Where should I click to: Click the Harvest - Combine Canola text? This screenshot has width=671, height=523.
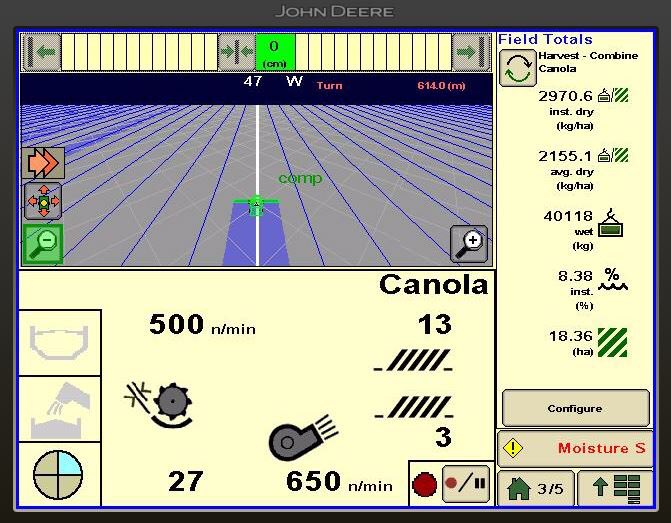click(x=588, y=62)
